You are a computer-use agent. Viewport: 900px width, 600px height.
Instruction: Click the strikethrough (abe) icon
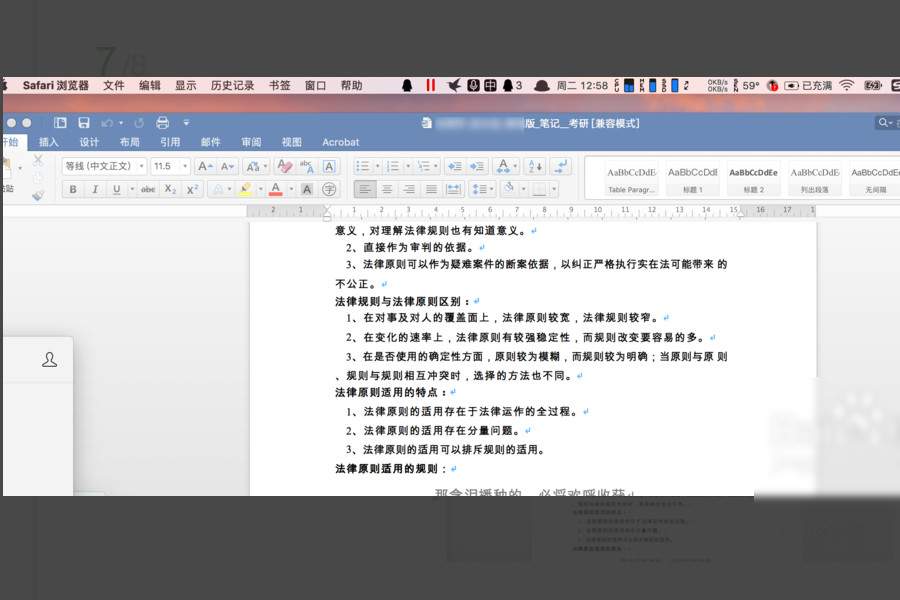[x=147, y=189]
